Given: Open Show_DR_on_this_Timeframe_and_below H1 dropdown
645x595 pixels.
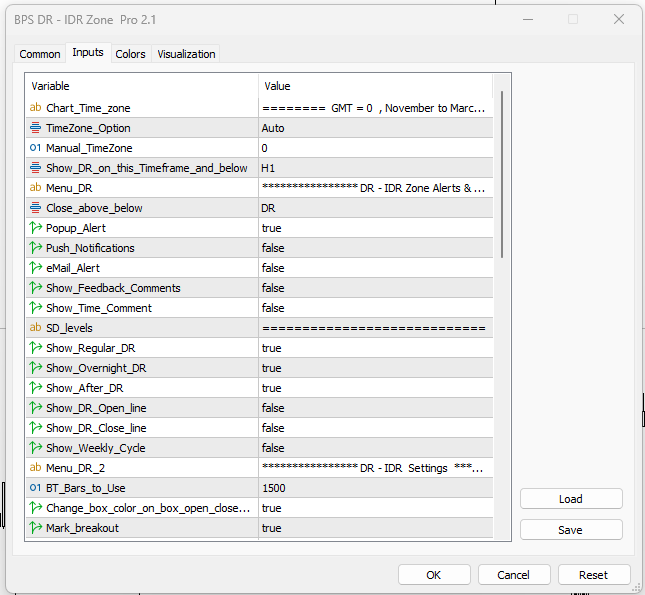Looking at the screenshot, I should [x=375, y=168].
